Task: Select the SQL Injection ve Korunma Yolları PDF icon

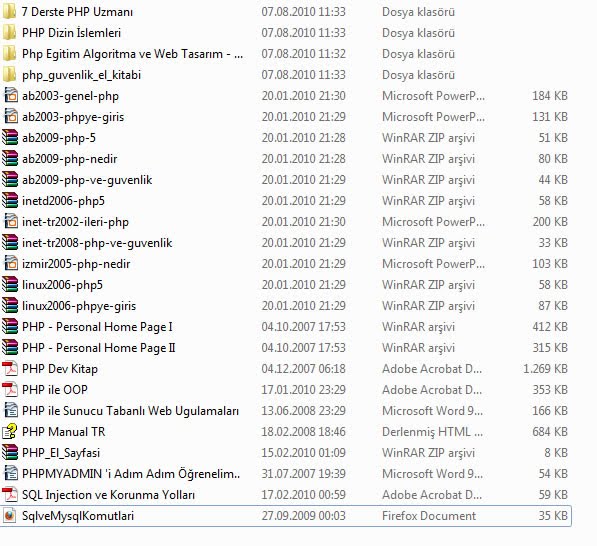Action: (x=10, y=495)
